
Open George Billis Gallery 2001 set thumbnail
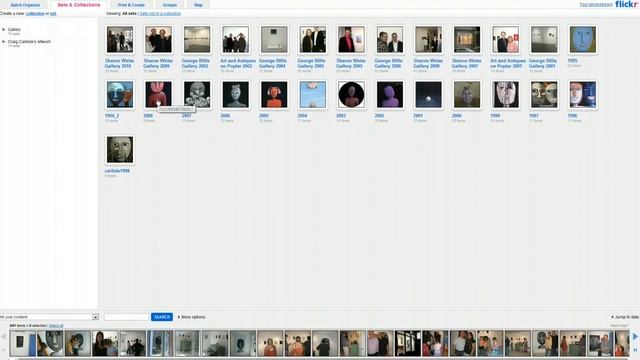coord(544,40)
